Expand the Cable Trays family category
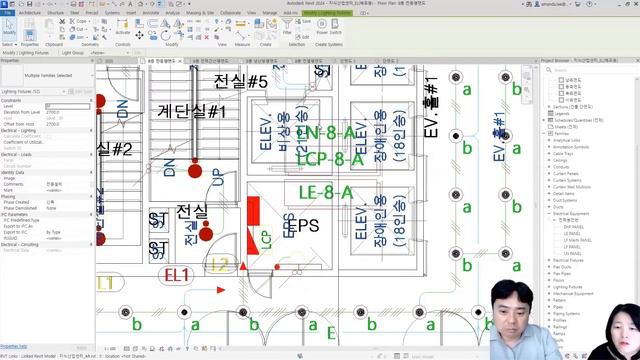The image size is (640, 360). (x=549, y=154)
